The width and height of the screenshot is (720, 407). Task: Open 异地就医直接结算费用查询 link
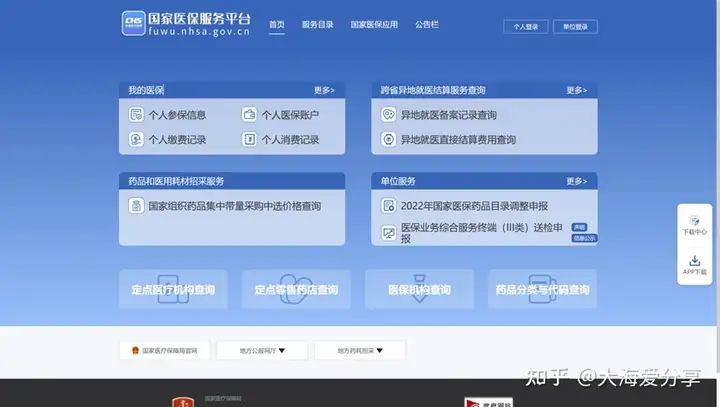click(x=458, y=140)
